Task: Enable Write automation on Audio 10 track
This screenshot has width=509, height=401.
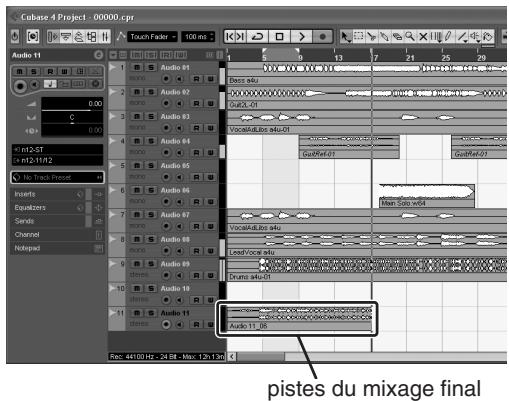Action: (211, 300)
